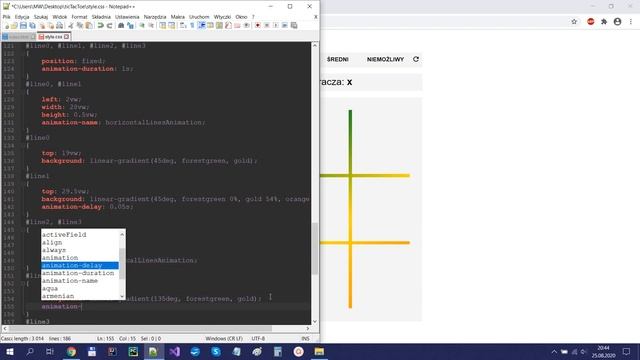This screenshot has height=360, width=640.
Task: Click the Redo toolbar icon
Action: pos(109,26)
